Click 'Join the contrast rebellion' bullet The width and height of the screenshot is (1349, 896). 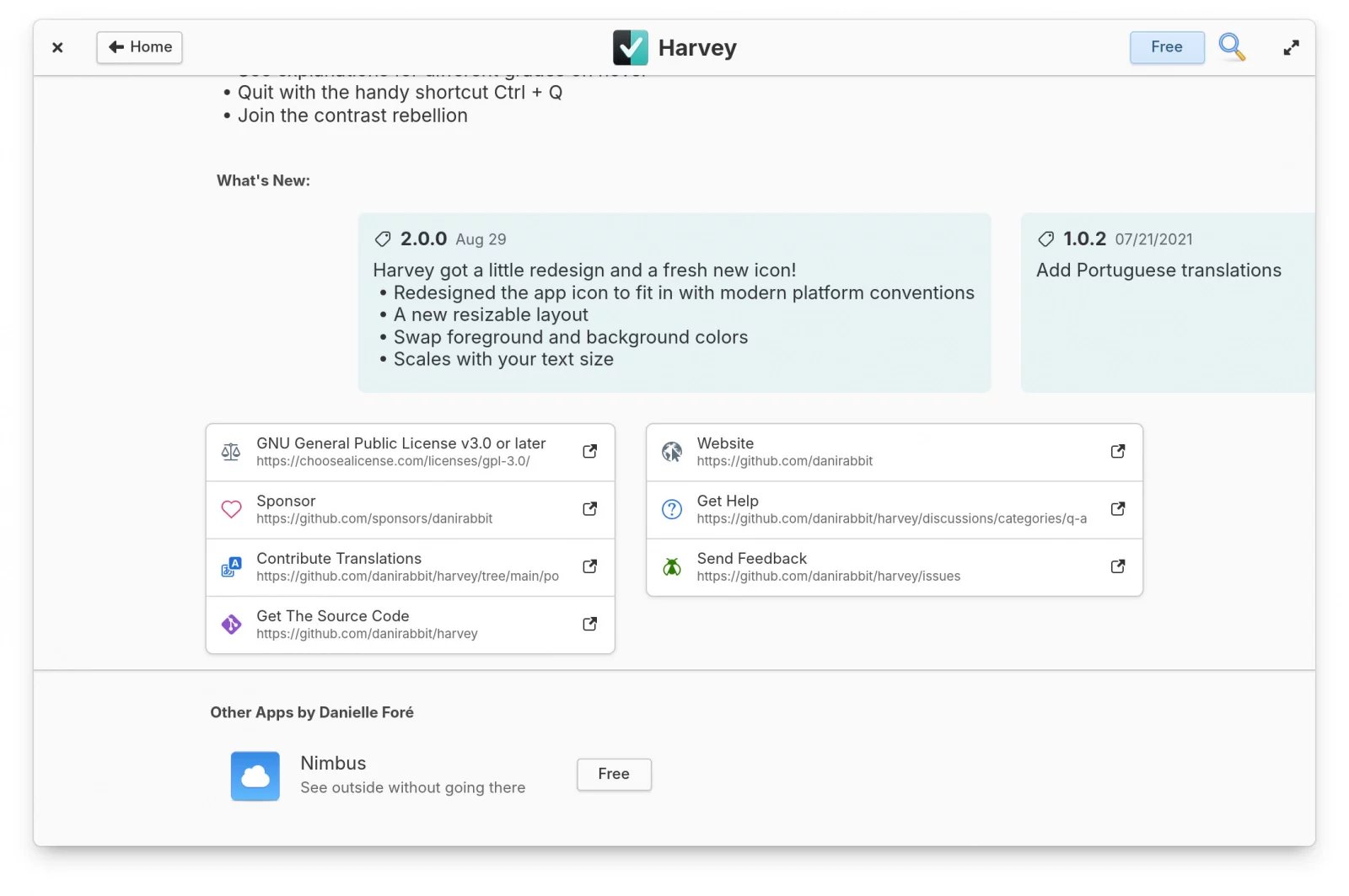click(x=352, y=115)
